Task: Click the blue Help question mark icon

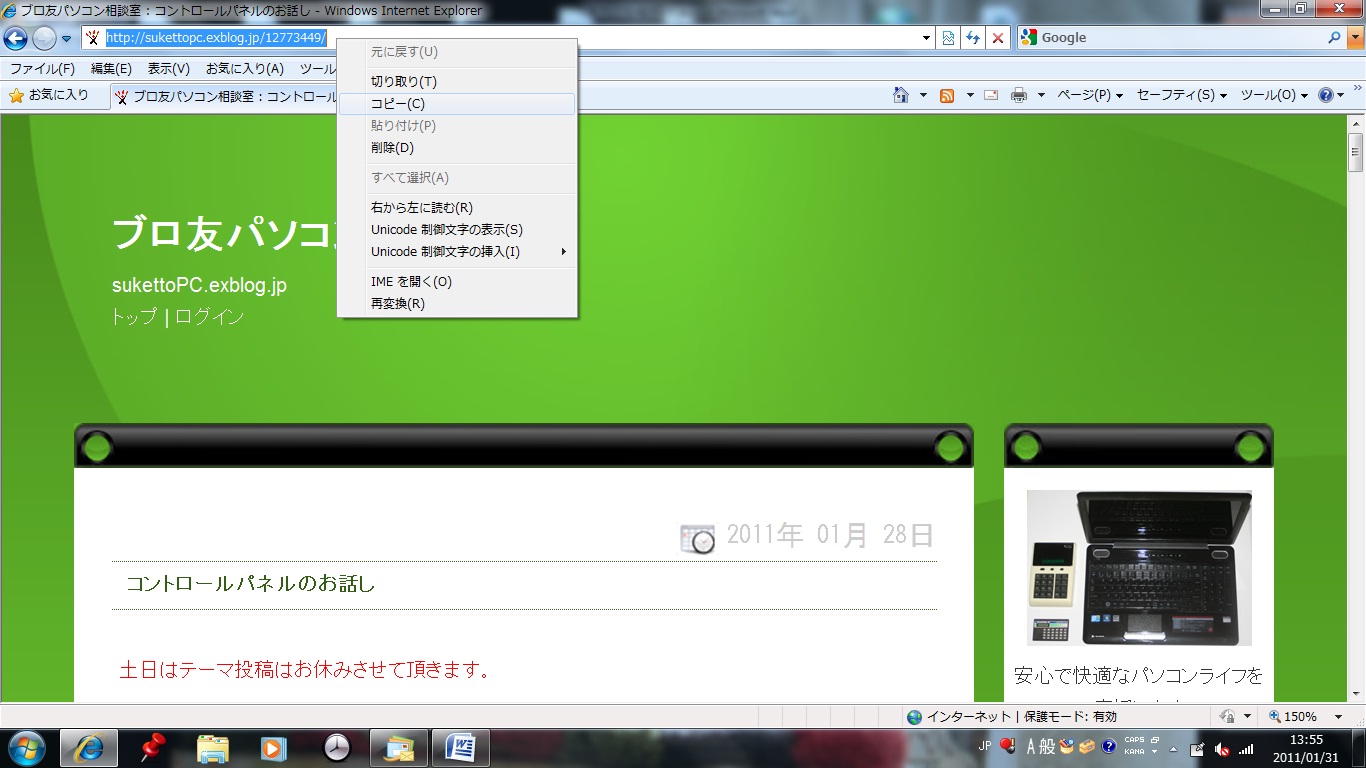Action: pyautogui.click(x=1326, y=96)
